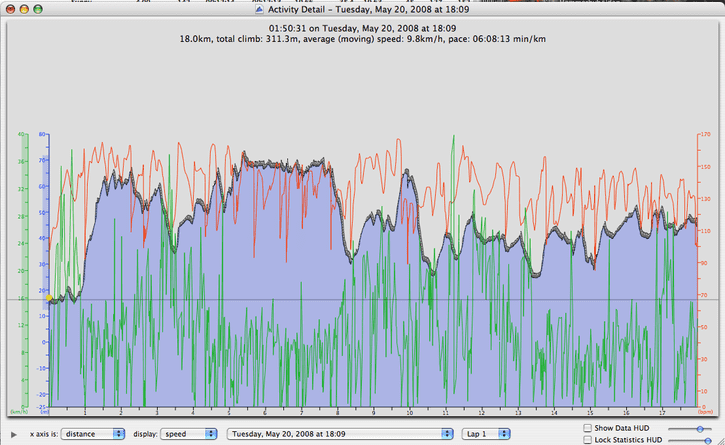Click the blue altitude axis scale
The image size is (725, 445).
44,272
